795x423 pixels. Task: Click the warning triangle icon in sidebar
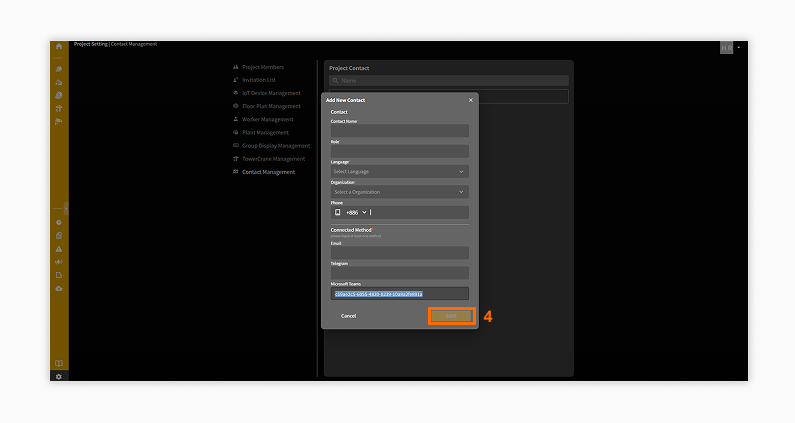coord(59,248)
